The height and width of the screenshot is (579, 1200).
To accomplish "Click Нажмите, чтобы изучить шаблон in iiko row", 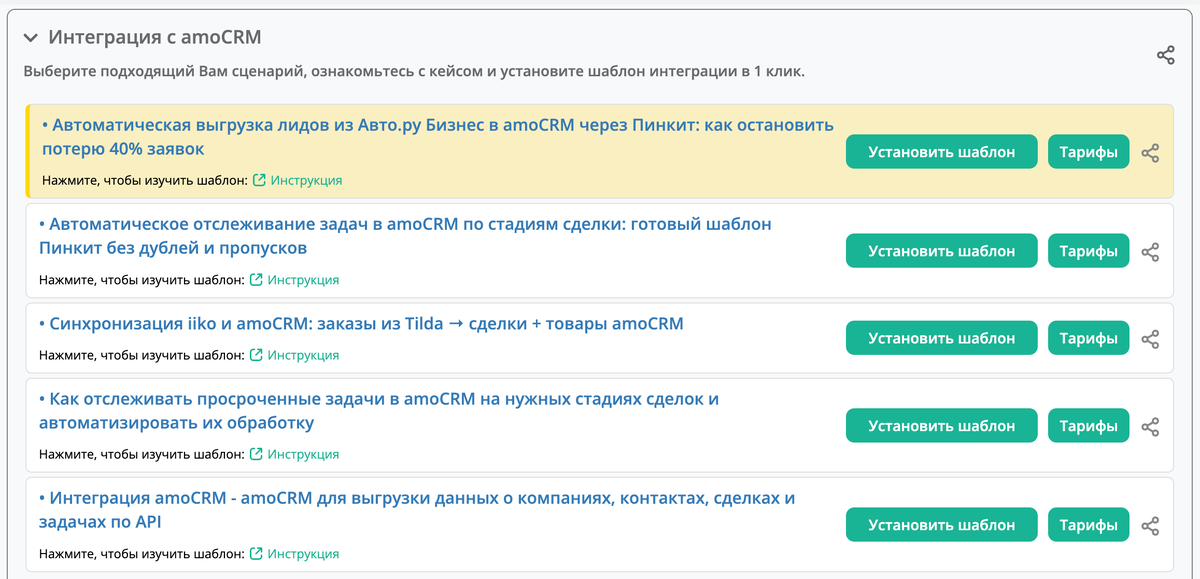I will pos(142,355).
